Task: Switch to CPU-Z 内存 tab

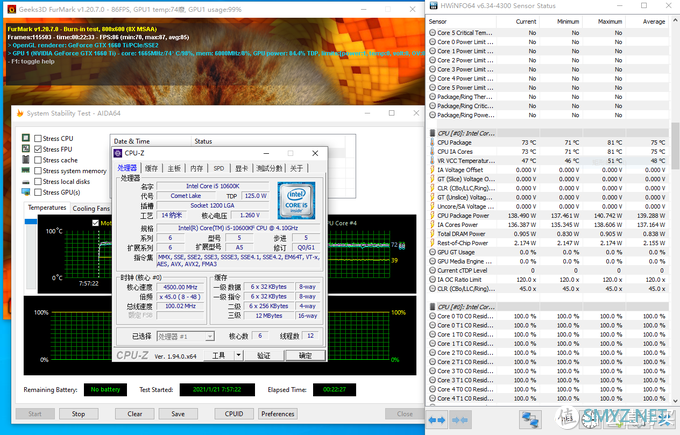Action: pyautogui.click(x=196, y=168)
